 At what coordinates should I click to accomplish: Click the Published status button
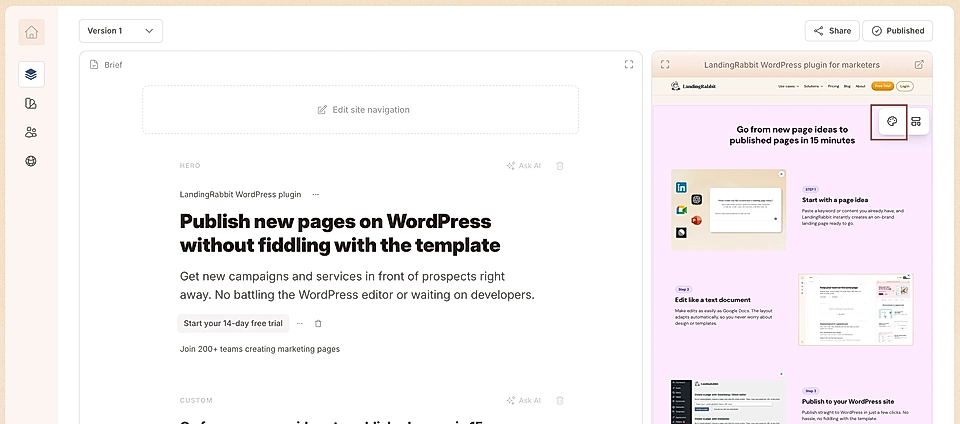898,31
